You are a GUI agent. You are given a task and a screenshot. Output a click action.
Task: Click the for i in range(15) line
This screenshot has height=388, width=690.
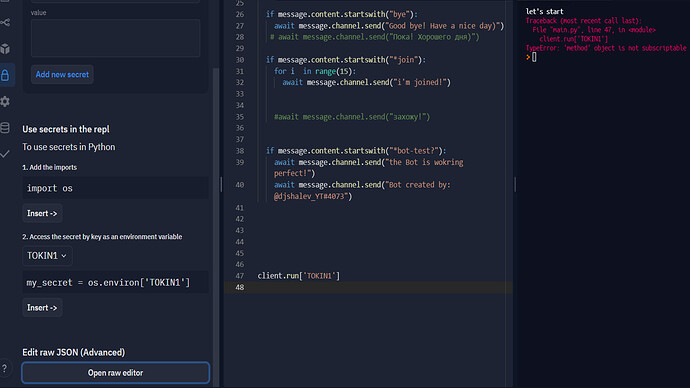pyautogui.click(x=315, y=71)
